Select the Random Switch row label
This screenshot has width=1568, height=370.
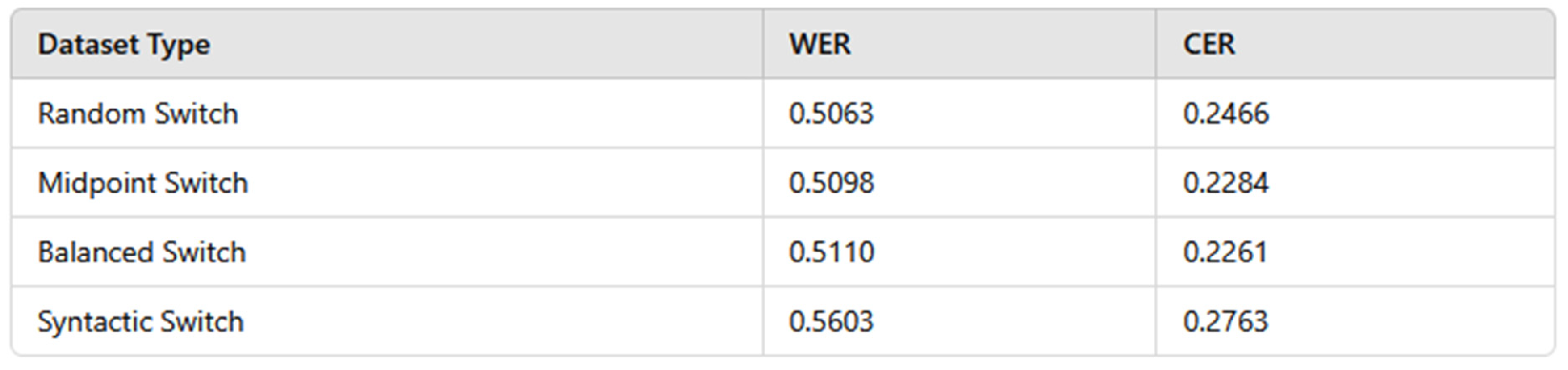[138, 114]
